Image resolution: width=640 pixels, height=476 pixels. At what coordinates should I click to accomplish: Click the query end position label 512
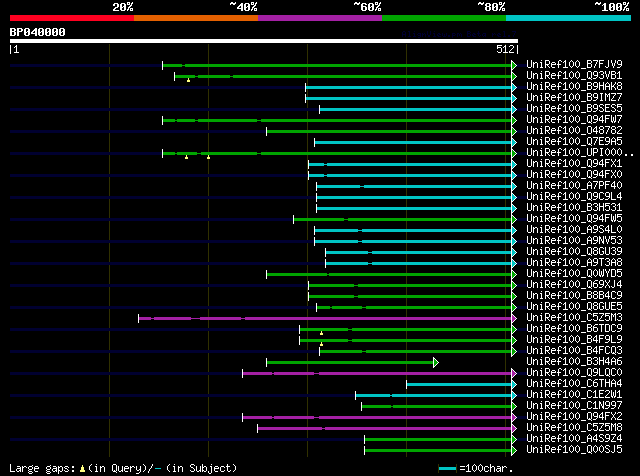(505, 49)
